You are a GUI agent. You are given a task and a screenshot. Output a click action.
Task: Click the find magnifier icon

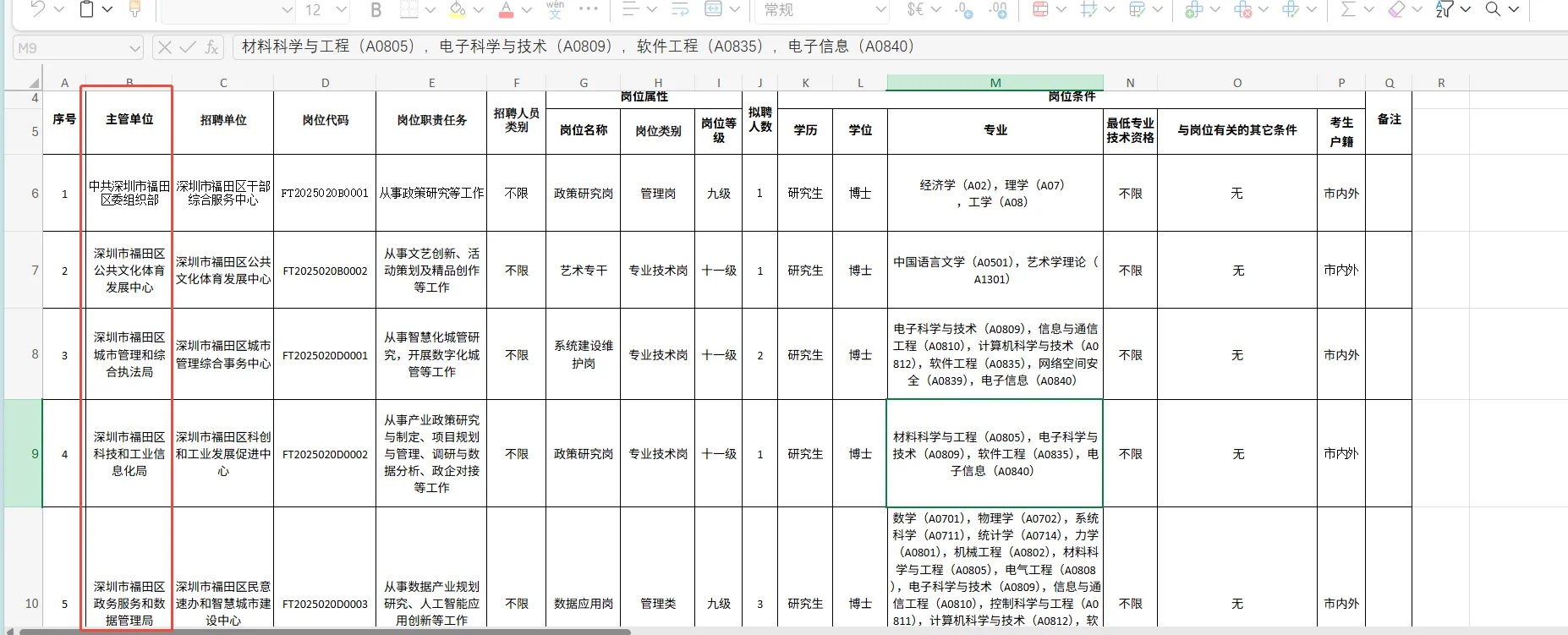coord(1494,9)
